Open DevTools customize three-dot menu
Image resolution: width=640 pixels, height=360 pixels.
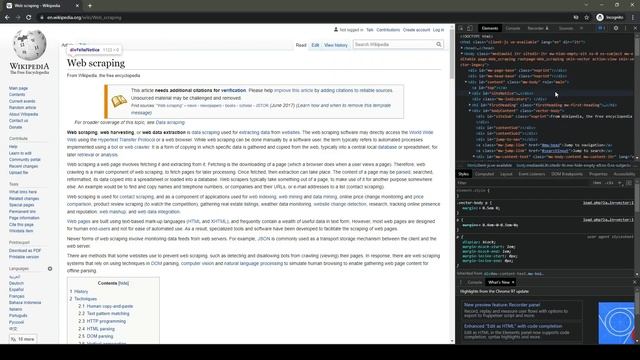pos(625,28)
